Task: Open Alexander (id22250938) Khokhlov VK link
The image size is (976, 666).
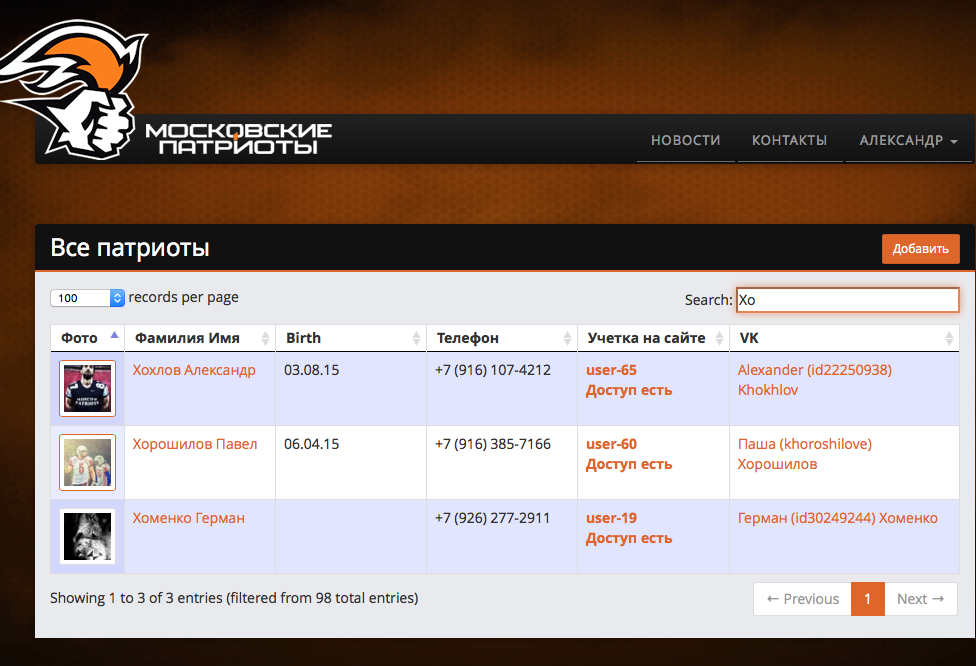Action: click(815, 380)
